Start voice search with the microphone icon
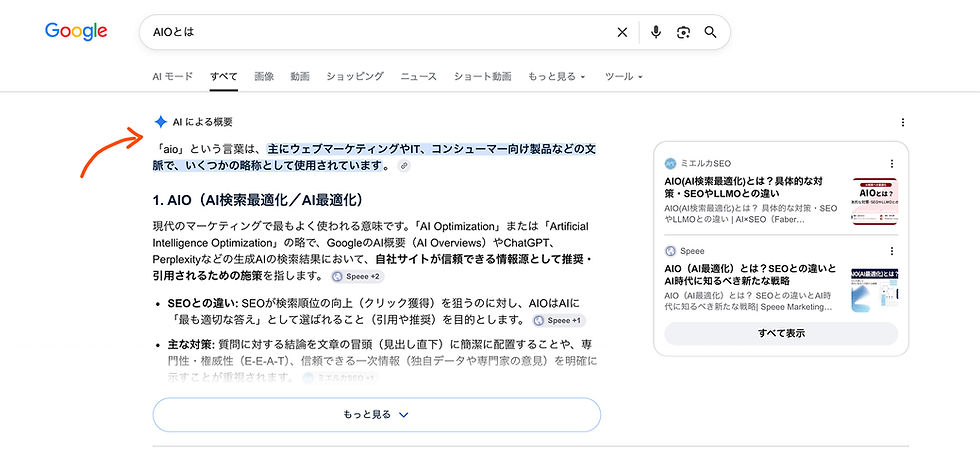Viewport: 980px width, 454px height. tap(656, 32)
